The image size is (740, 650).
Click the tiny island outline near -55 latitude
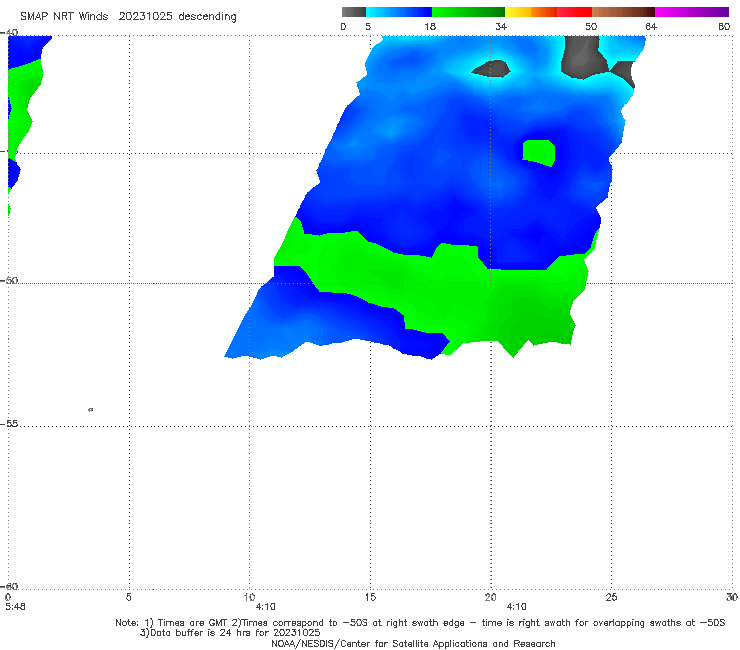[x=91, y=410]
